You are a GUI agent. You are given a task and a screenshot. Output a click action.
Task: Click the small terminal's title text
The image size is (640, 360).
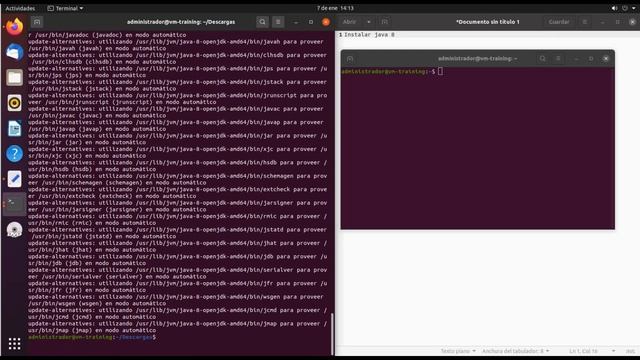(477, 59)
